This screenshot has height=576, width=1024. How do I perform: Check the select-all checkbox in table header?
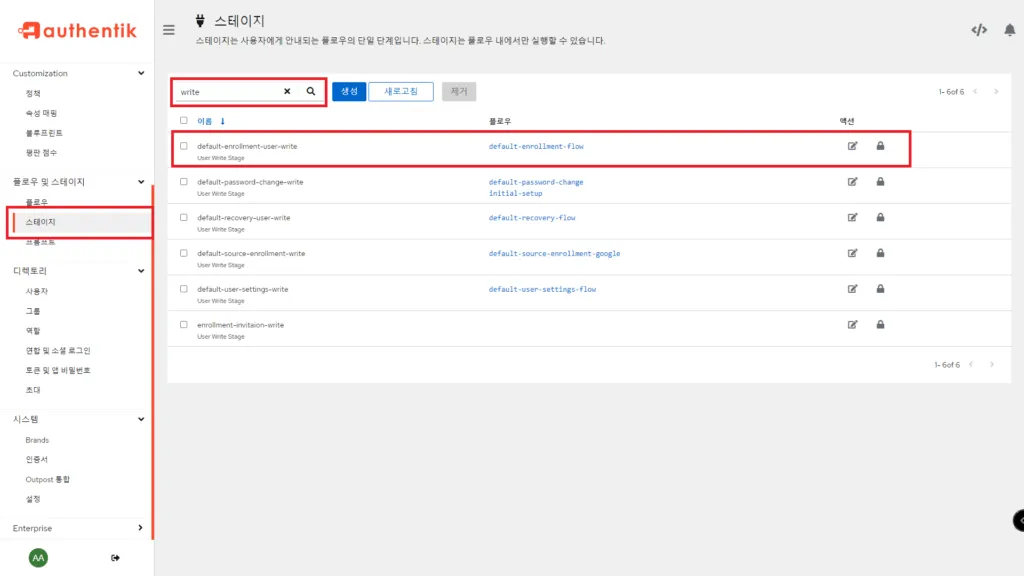[x=183, y=119]
